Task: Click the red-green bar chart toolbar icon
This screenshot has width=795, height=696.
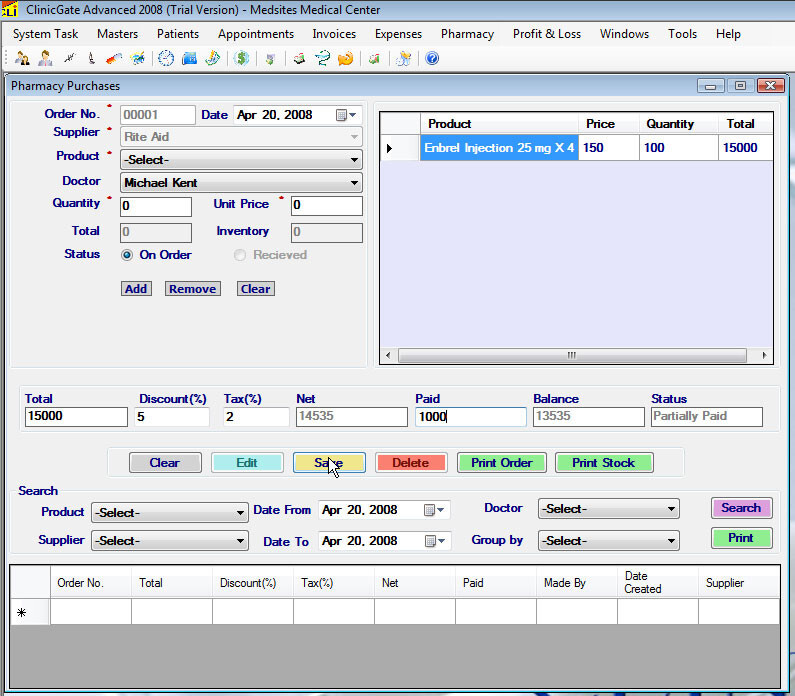Action: point(374,59)
